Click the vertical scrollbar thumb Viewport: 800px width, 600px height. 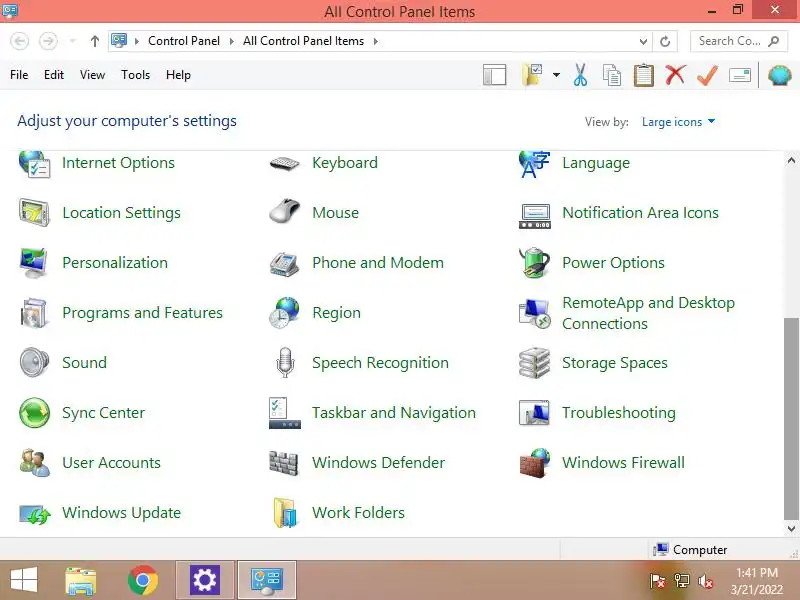coord(791,418)
